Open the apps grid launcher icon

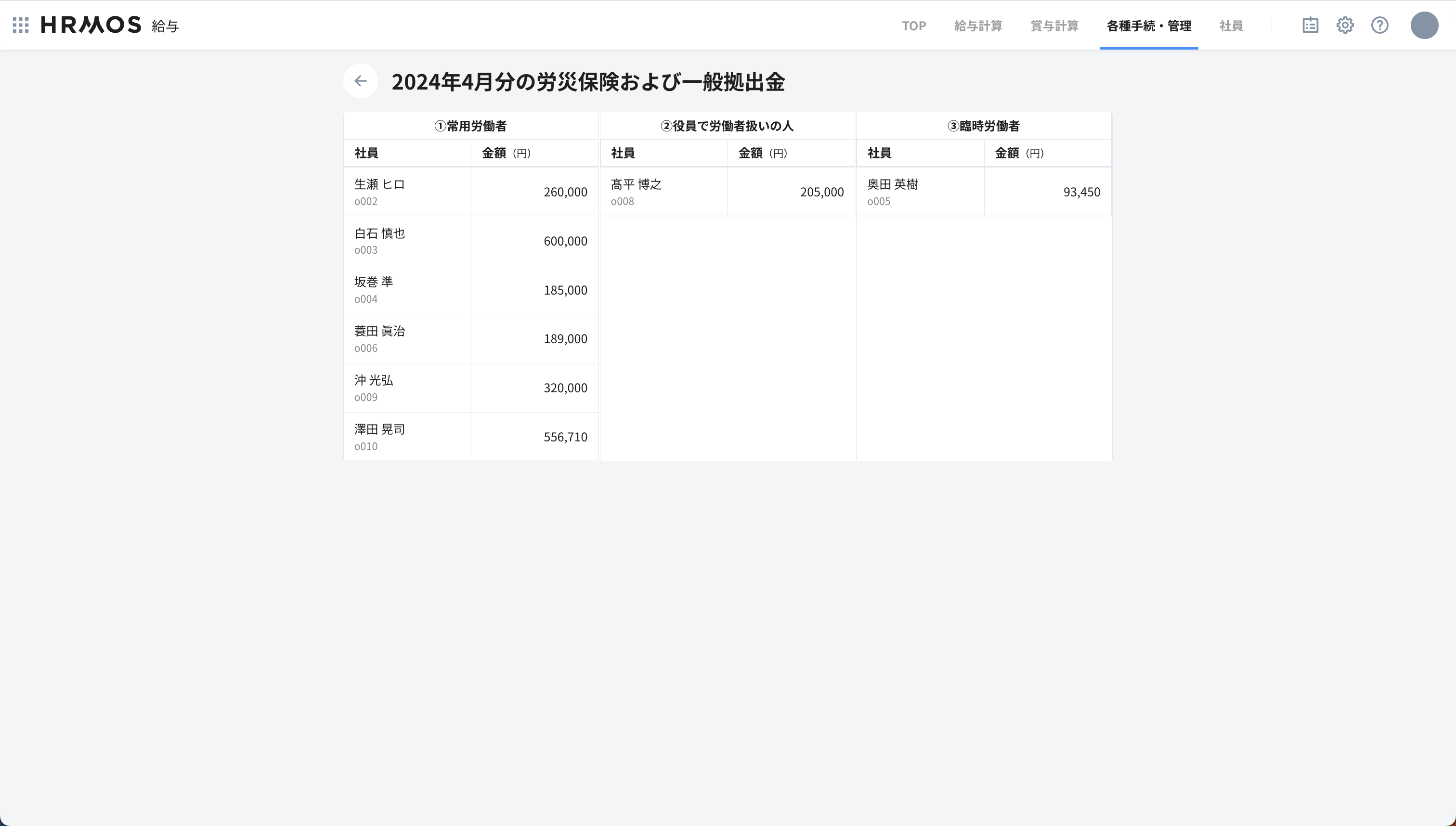pyautogui.click(x=20, y=25)
